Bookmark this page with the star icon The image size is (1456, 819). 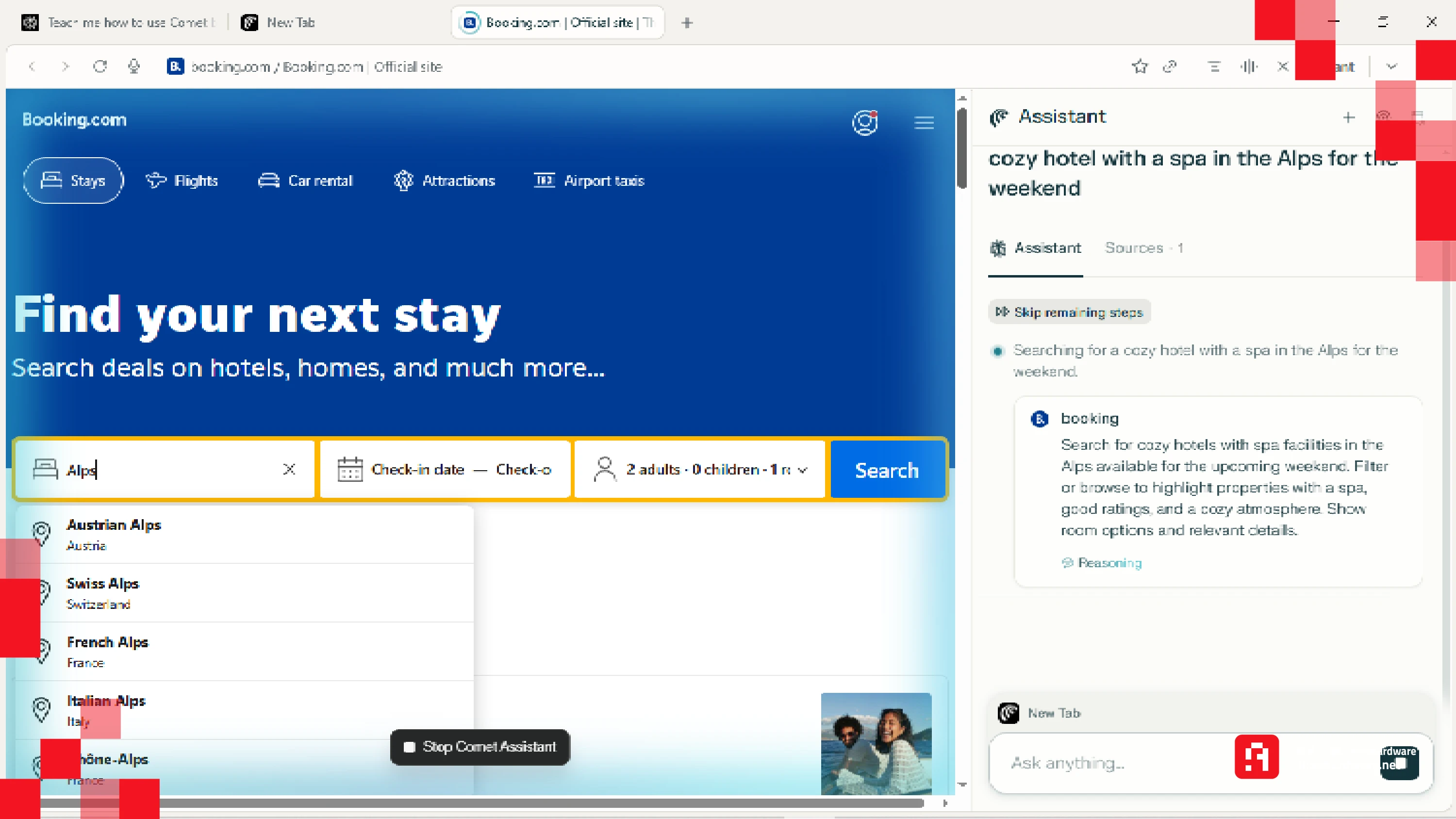pyautogui.click(x=1140, y=66)
